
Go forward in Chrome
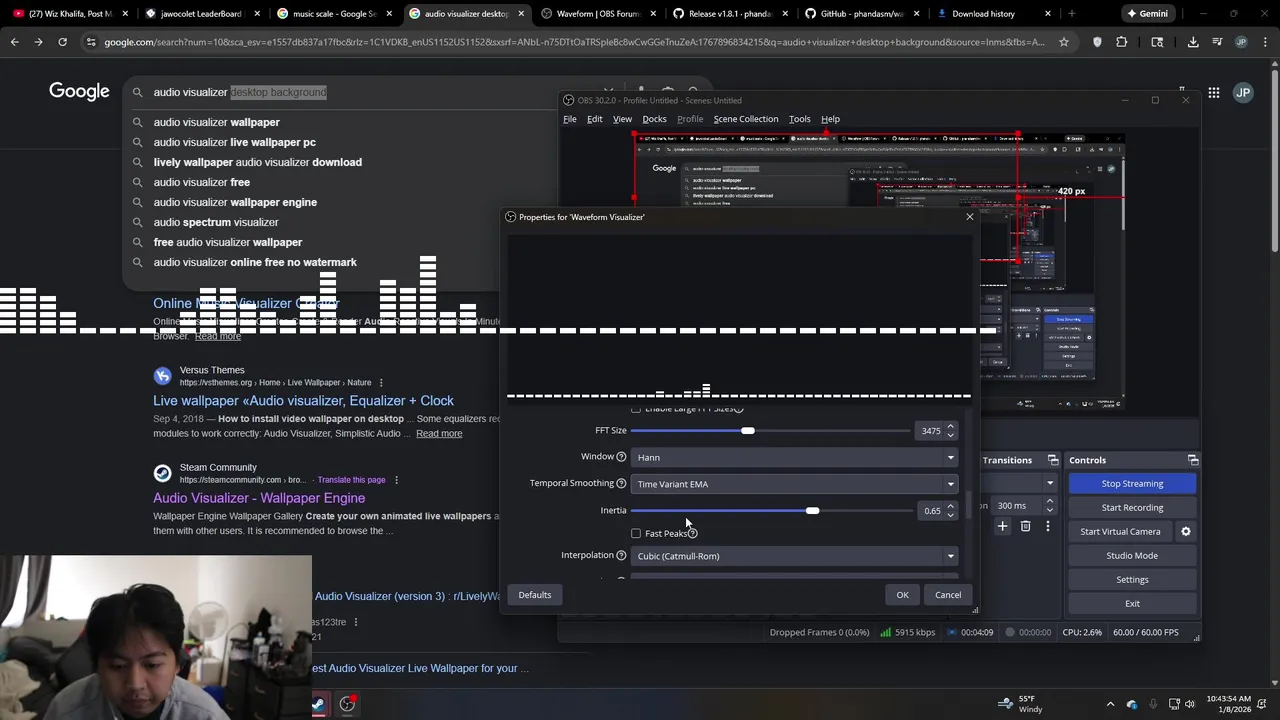point(38,42)
